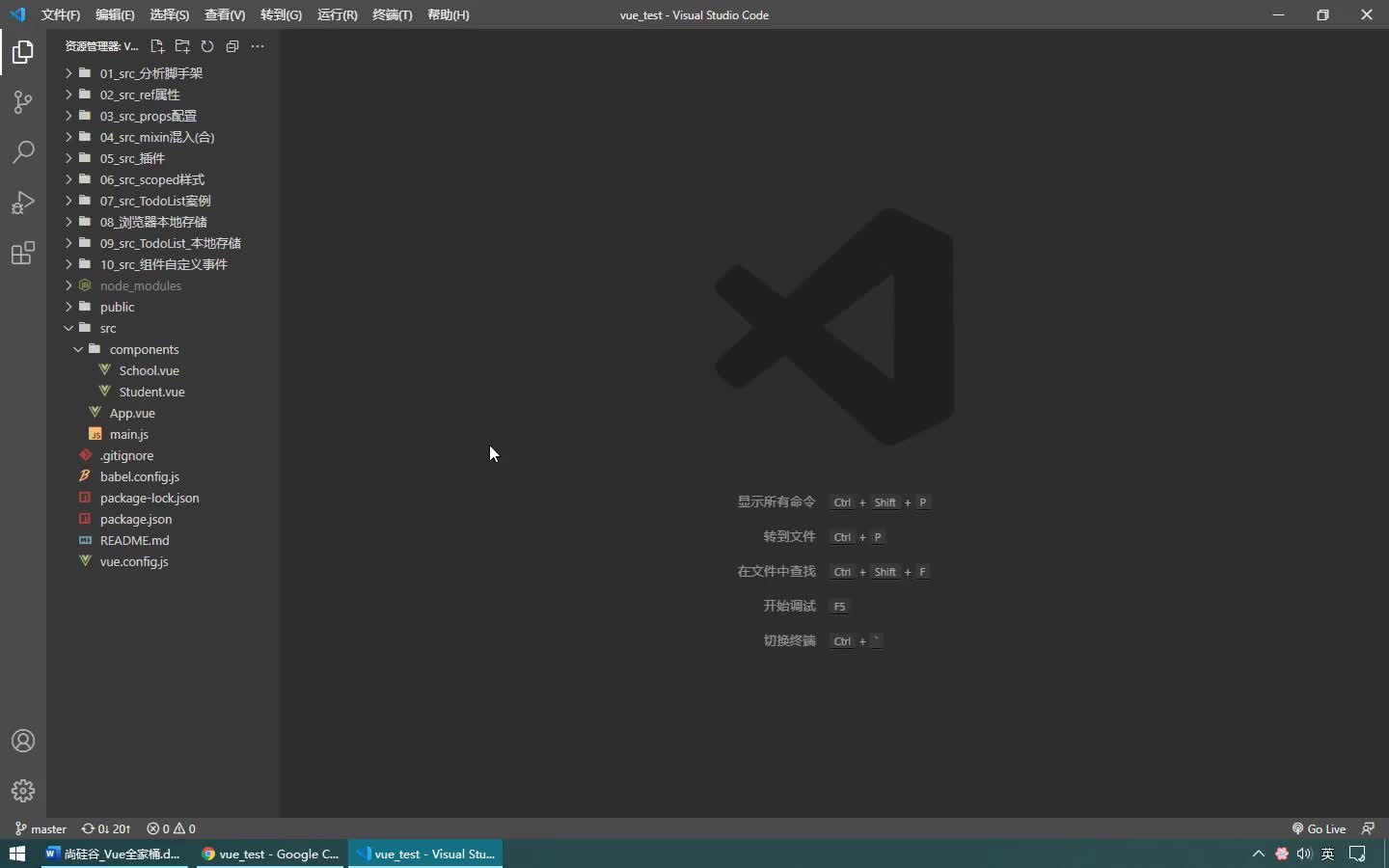Start Go Live server

[1319, 828]
